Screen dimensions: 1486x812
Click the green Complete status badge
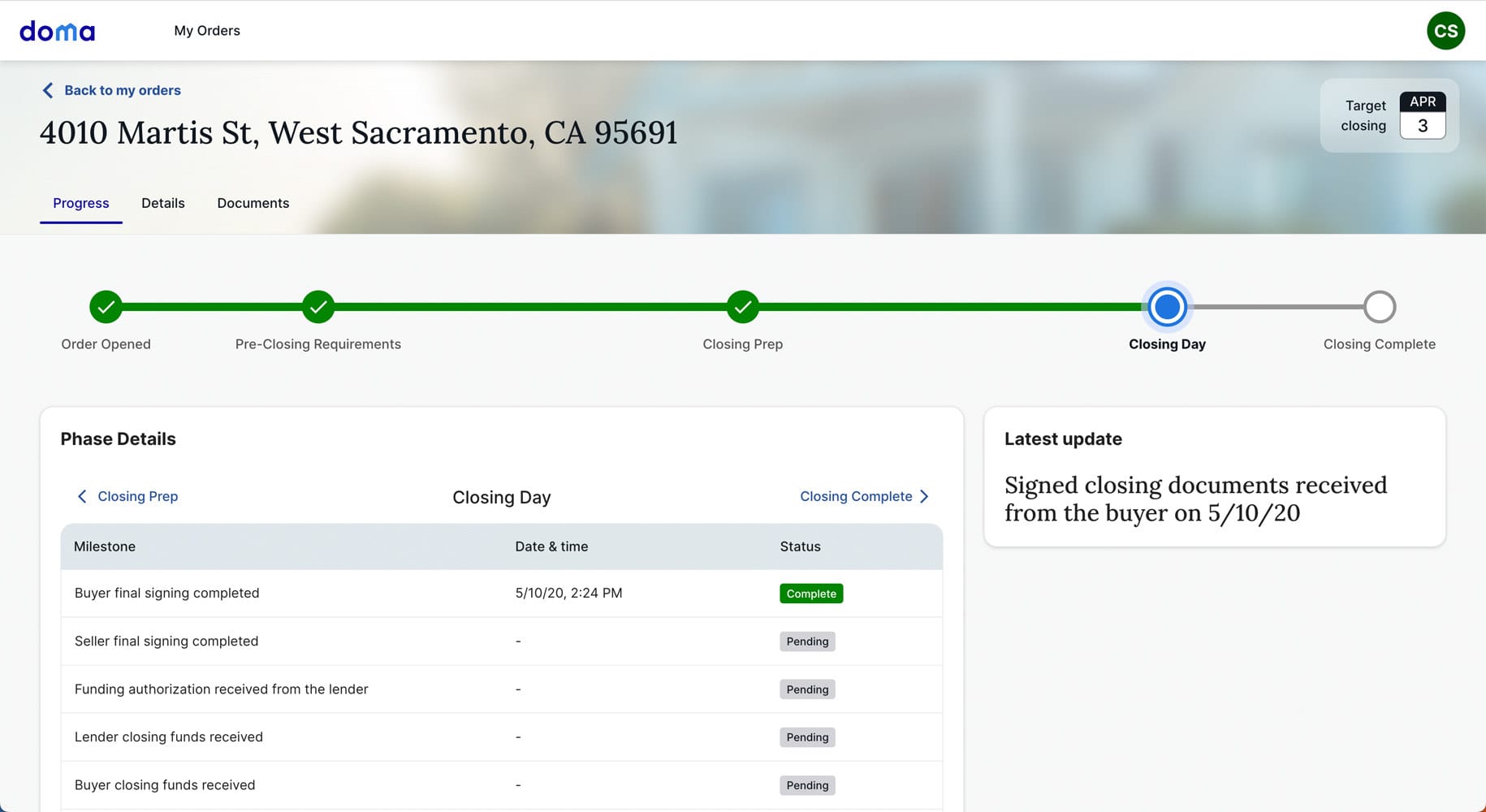coord(811,594)
